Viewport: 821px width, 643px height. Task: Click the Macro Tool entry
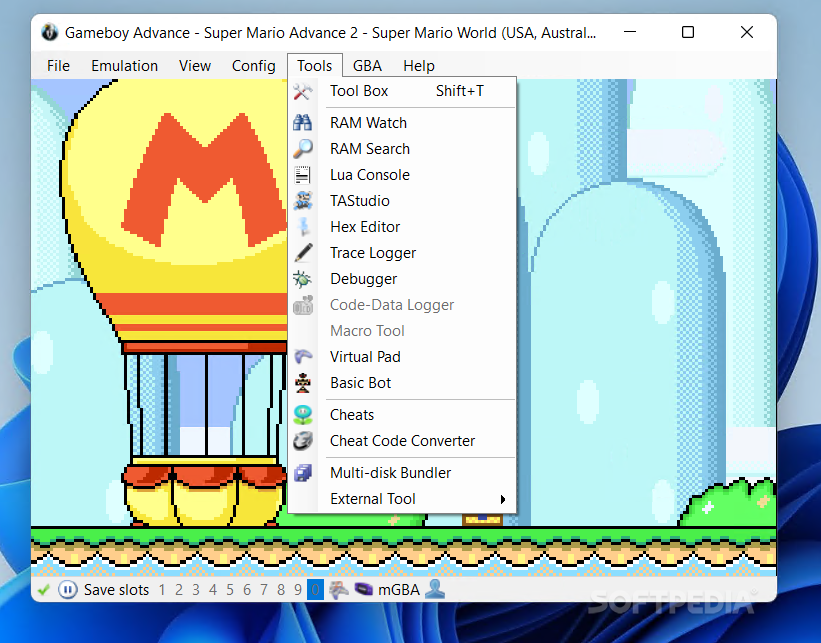pos(402,331)
